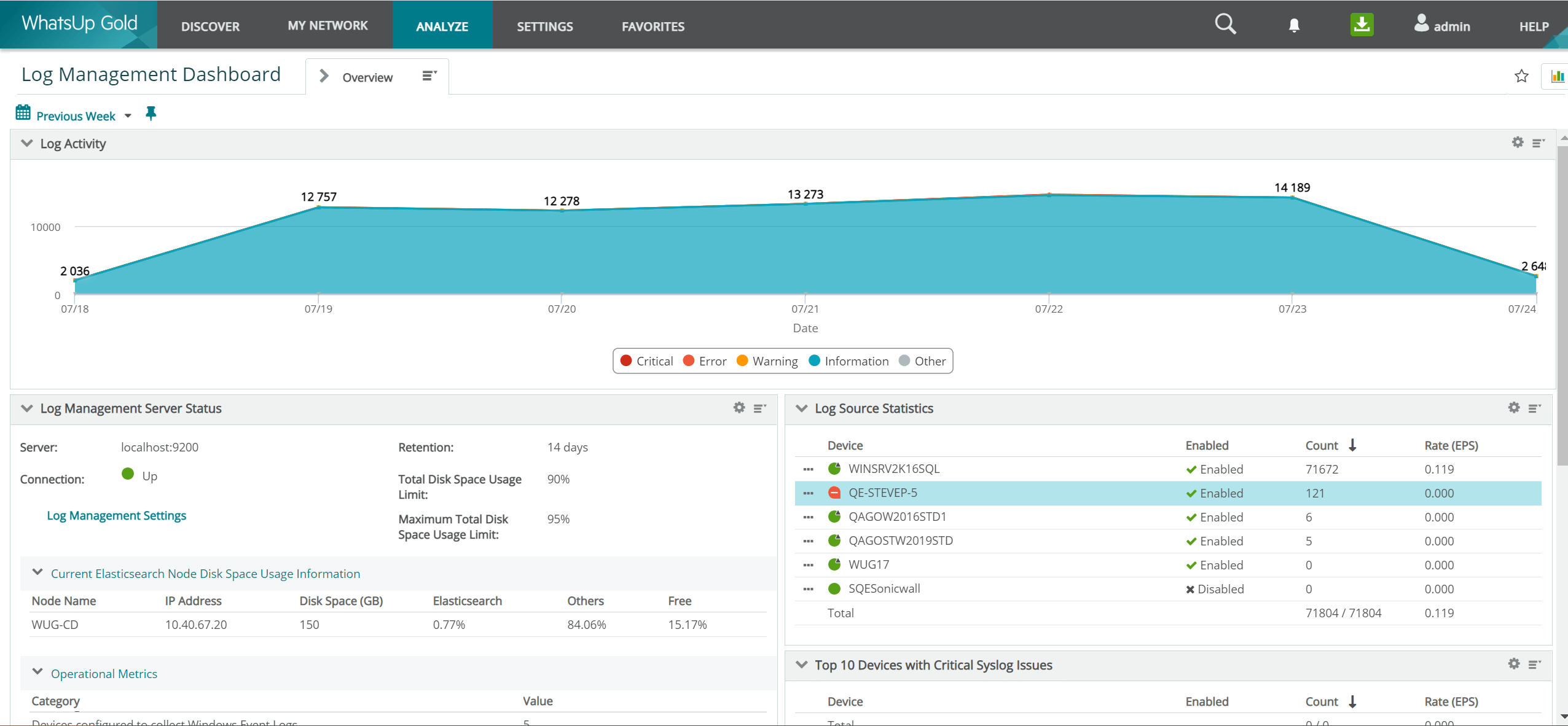Open the search magnifying glass icon
Screen dimensions: 1568x726
click(1225, 24)
